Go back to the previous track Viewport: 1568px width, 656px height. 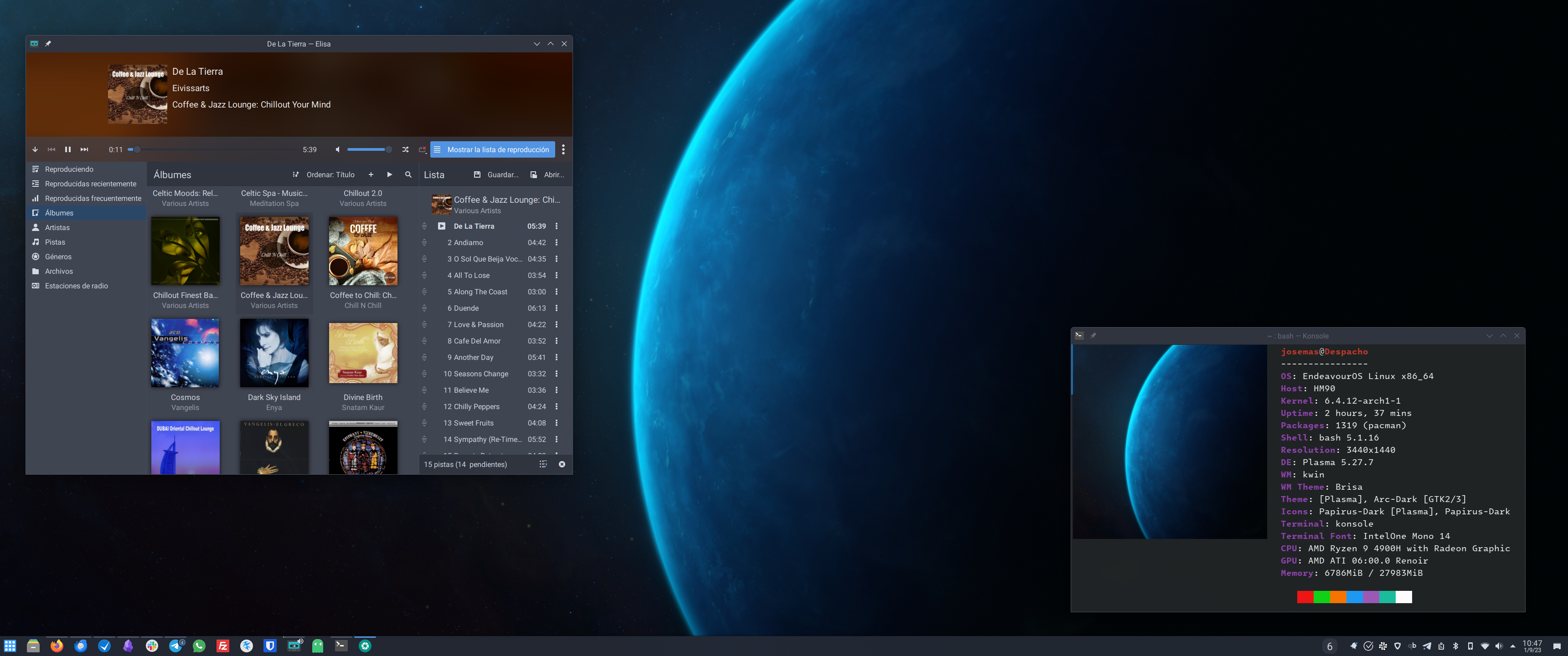(51, 149)
